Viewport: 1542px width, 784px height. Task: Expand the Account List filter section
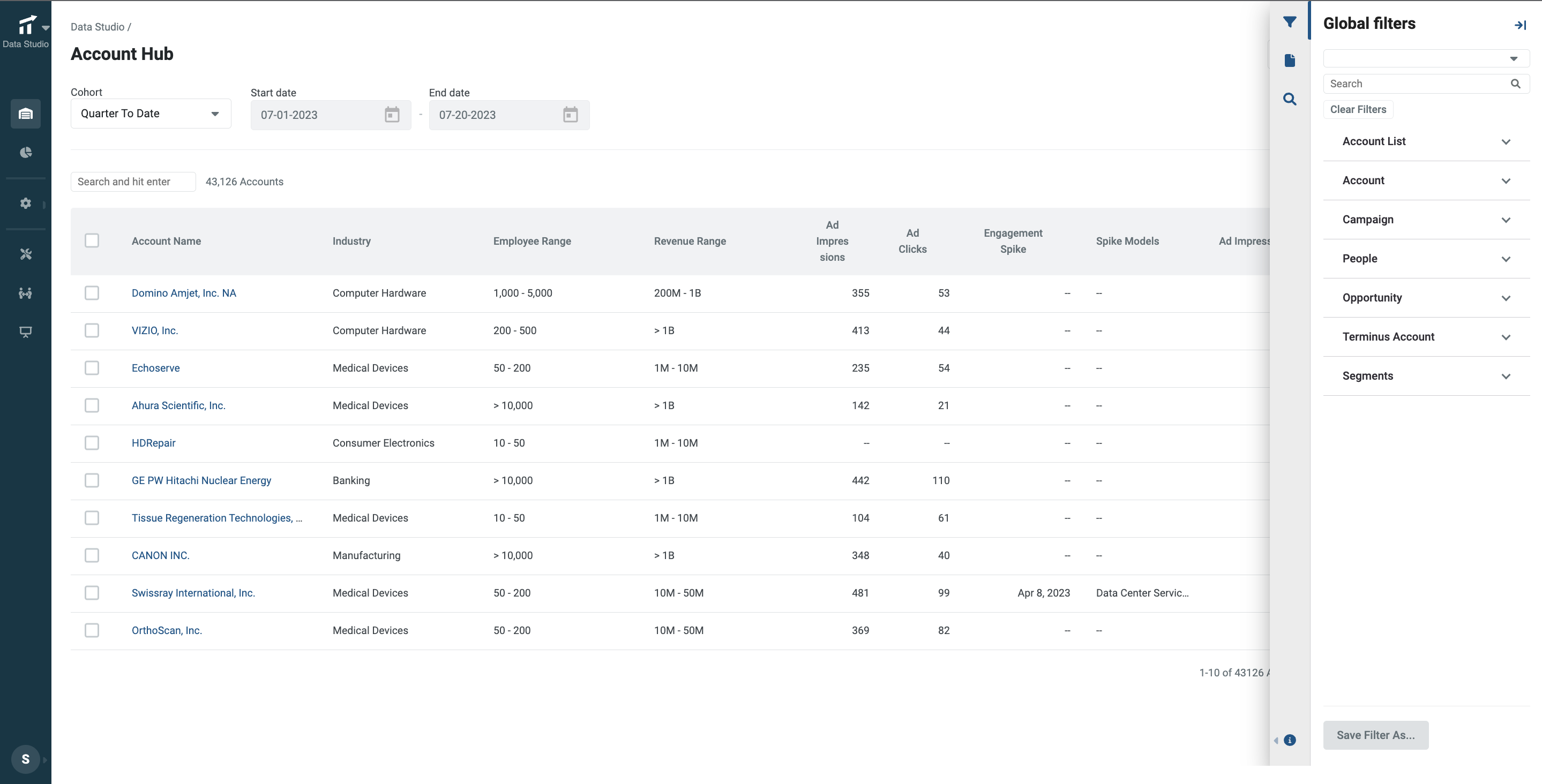1426,142
